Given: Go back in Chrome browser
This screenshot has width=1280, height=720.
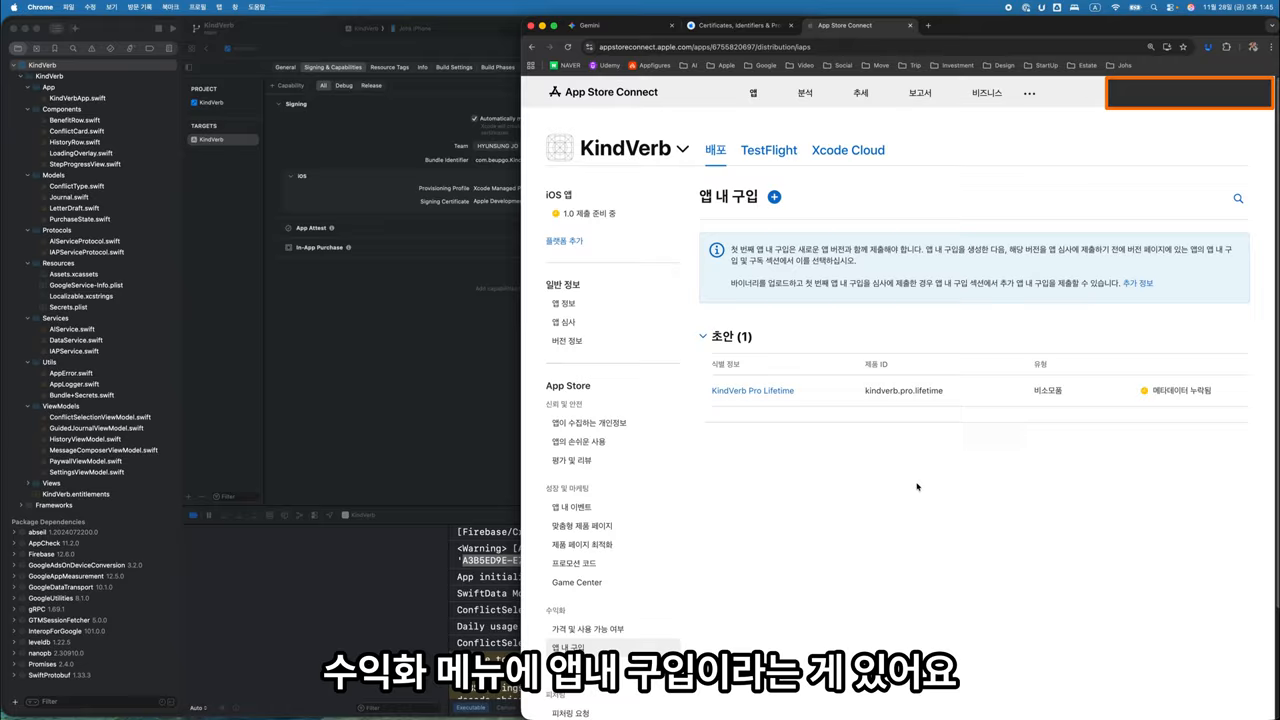Looking at the screenshot, I should 532,47.
